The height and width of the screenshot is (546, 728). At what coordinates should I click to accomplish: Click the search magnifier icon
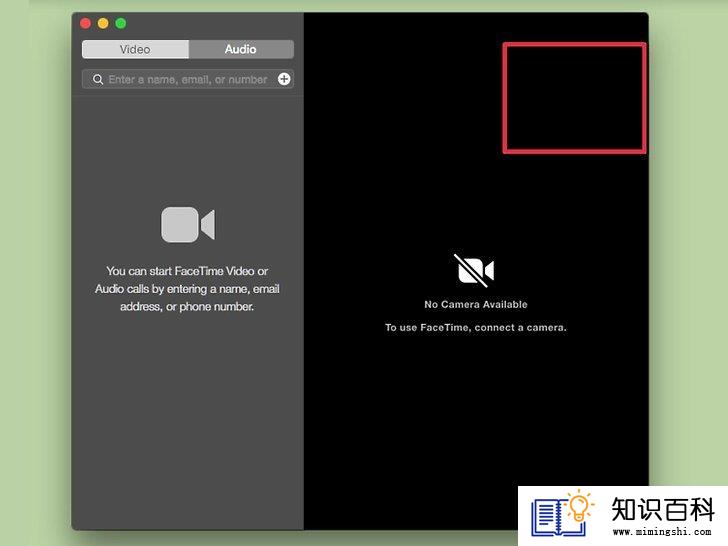98,79
